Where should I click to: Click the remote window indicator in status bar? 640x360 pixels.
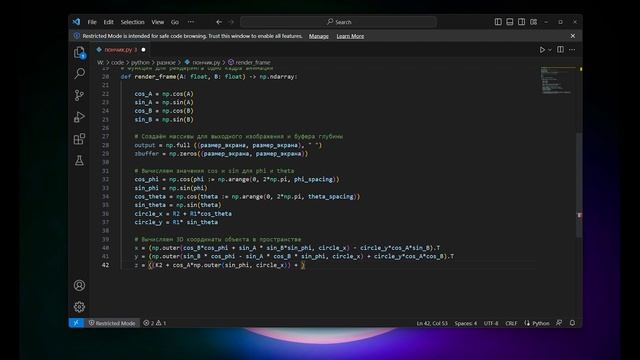76,323
